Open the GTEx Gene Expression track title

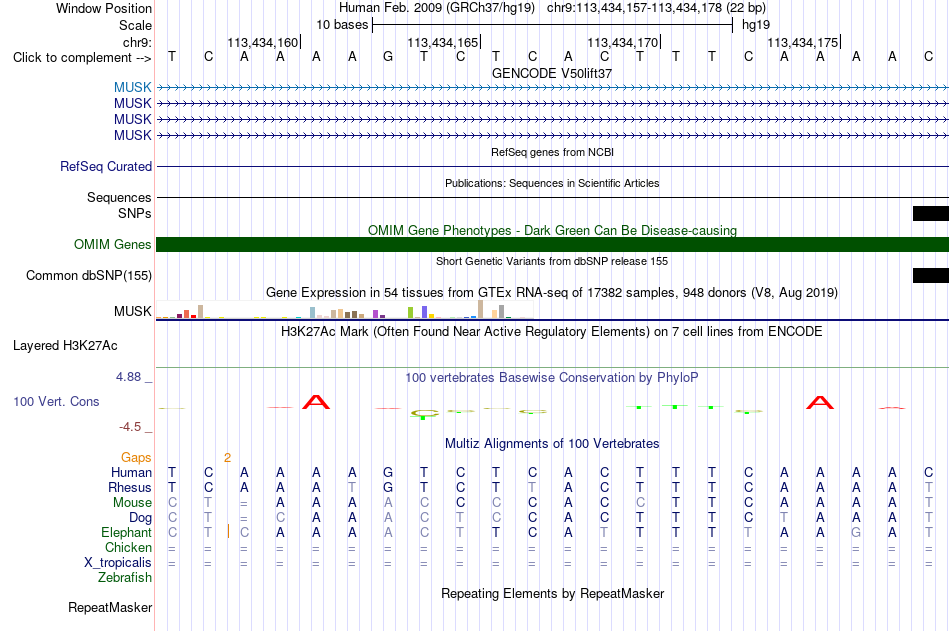coord(552,293)
